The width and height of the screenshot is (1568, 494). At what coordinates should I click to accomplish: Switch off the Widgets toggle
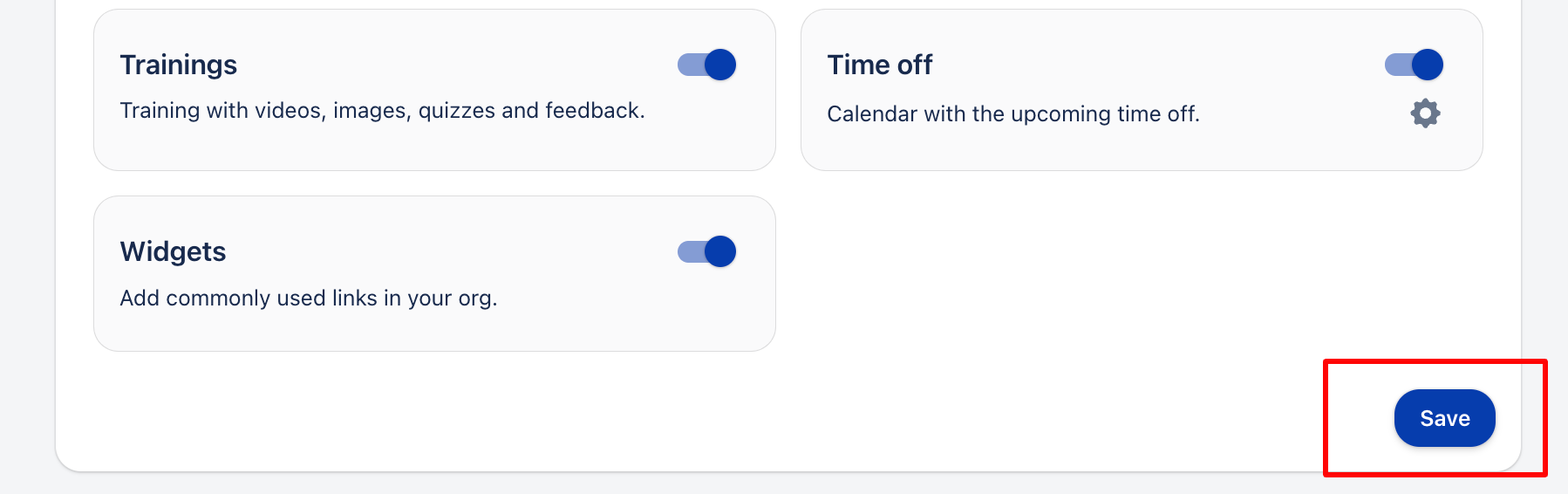707,251
